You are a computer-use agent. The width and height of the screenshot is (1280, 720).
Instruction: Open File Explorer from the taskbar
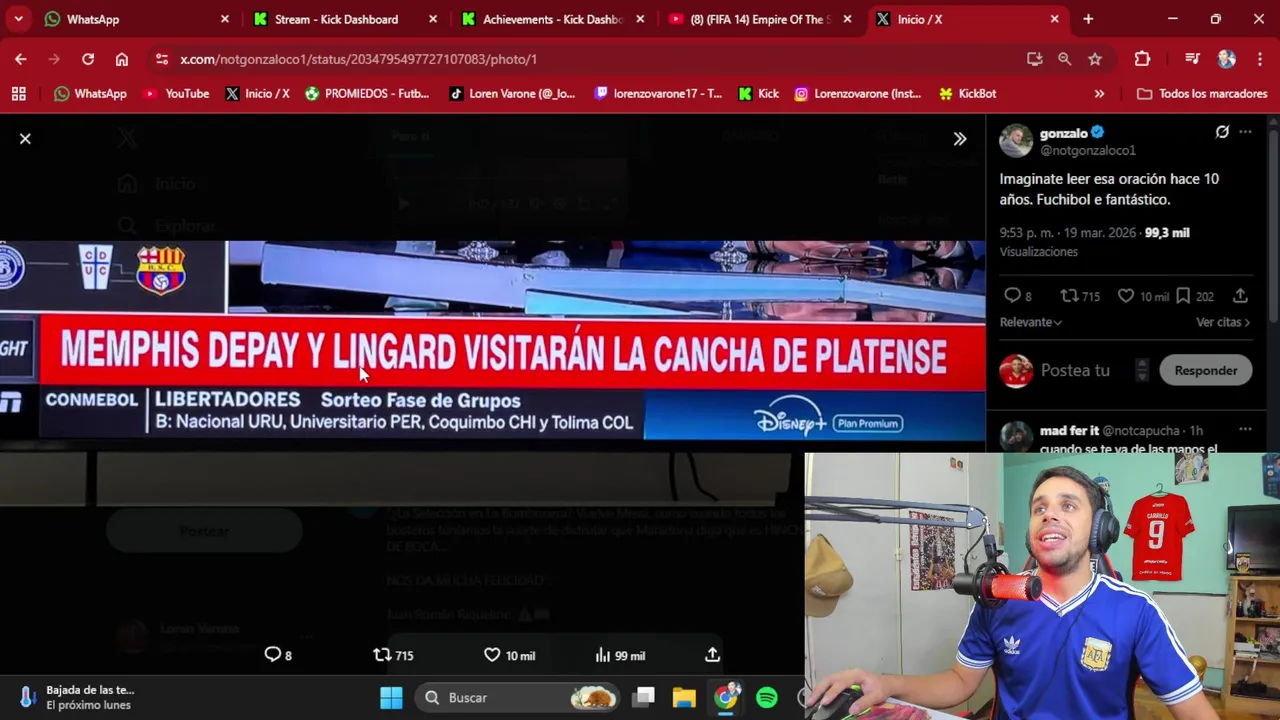(684, 697)
